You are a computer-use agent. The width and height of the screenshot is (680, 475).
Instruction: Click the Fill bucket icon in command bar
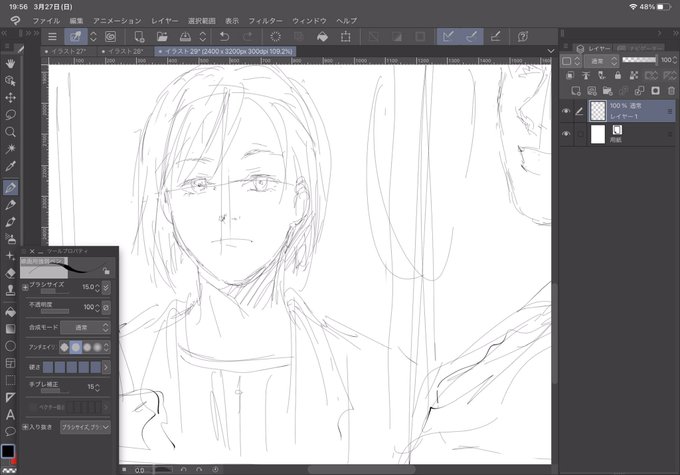coord(322,36)
